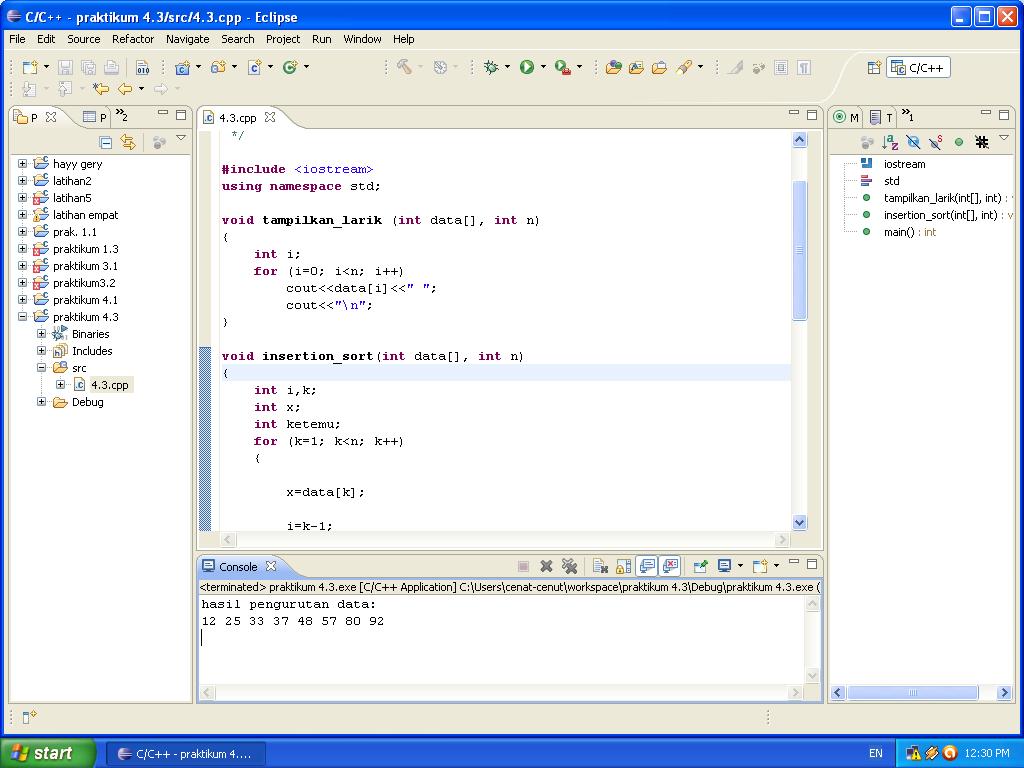
Task: Collapse all projects in Project Explorer
Action: pyautogui.click(x=105, y=141)
